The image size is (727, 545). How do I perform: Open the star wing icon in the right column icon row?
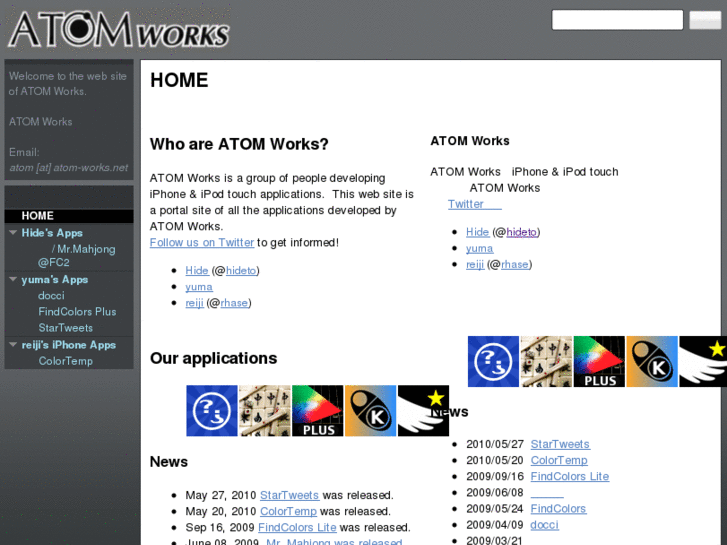point(703,361)
